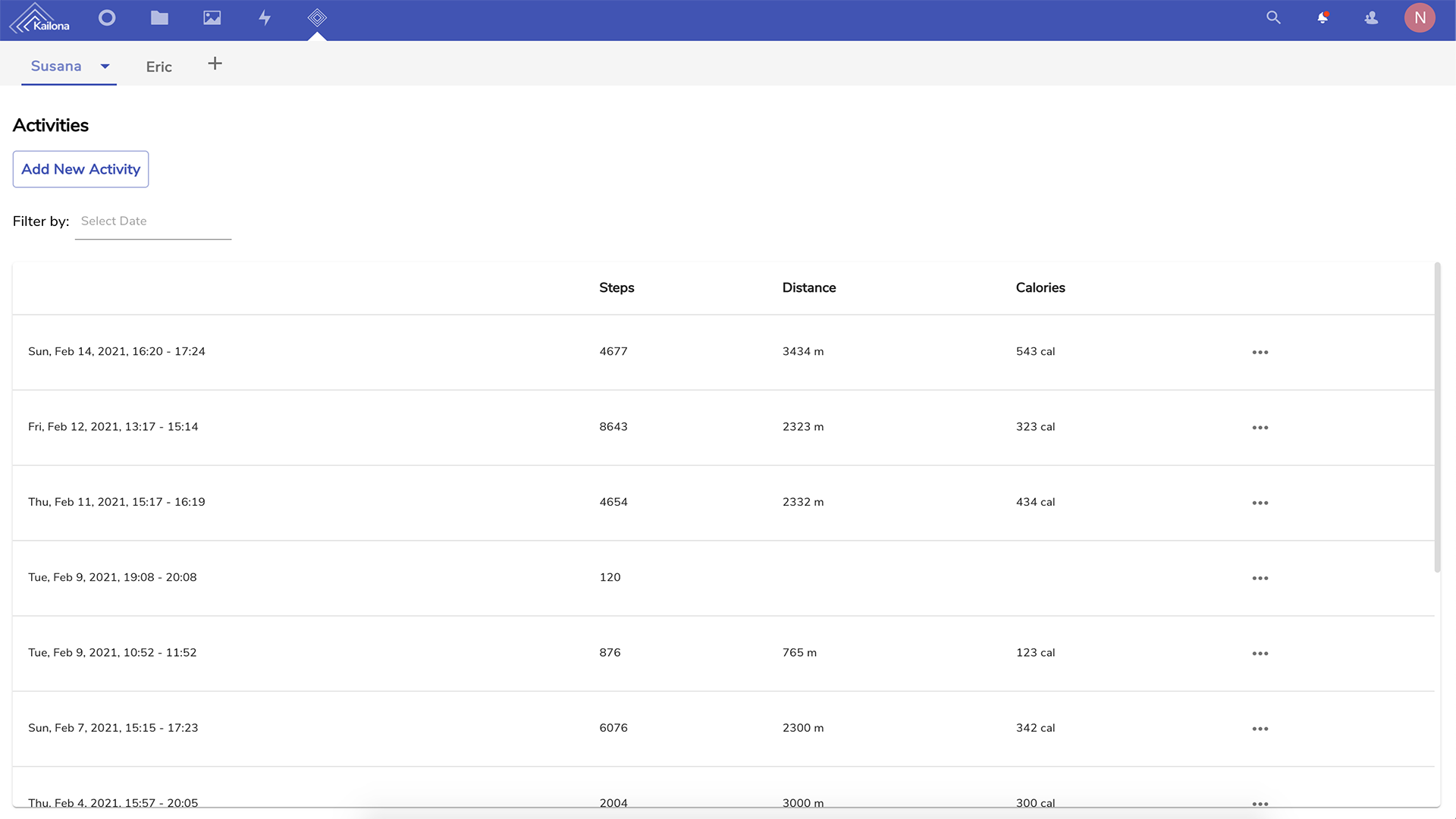Select the Susana tab
This screenshot has width=1456, height=819.
pos(56,67)
